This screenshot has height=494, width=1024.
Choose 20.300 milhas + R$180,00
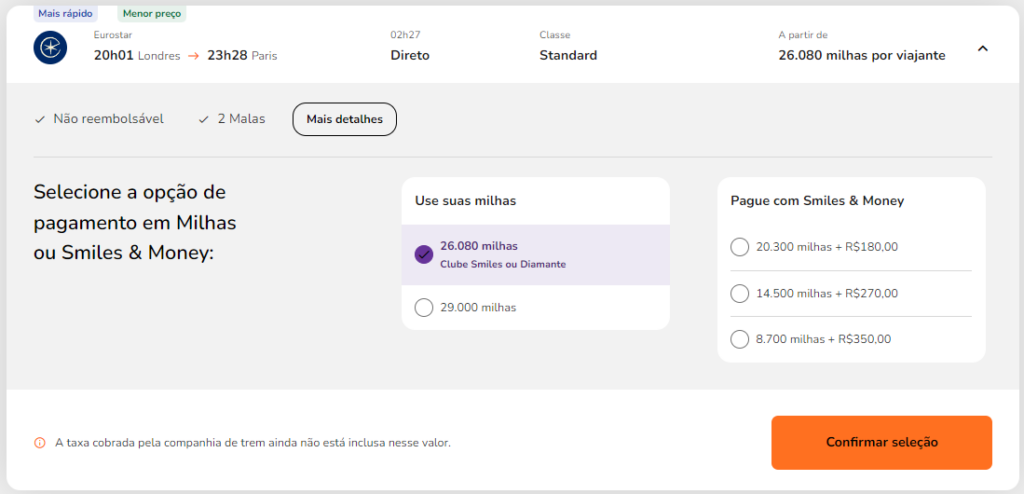pos(740,247)
